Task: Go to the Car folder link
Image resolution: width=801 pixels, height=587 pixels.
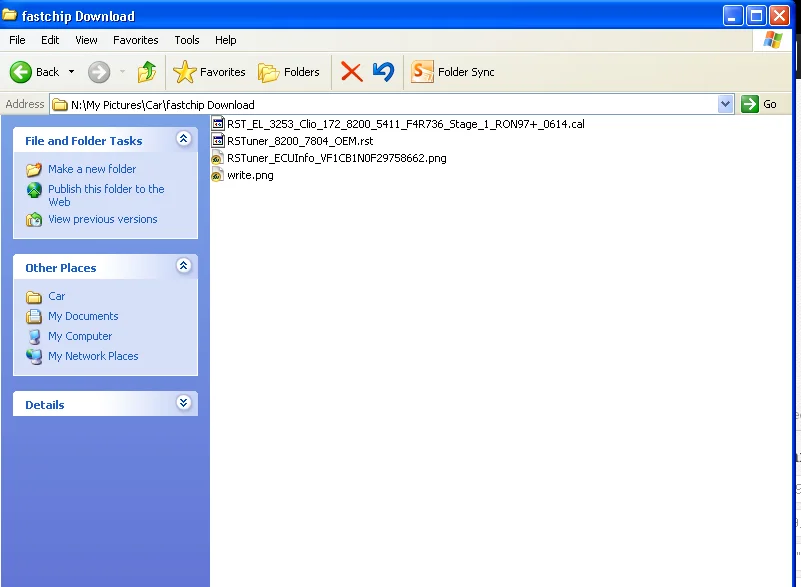Action: [57, 296]
